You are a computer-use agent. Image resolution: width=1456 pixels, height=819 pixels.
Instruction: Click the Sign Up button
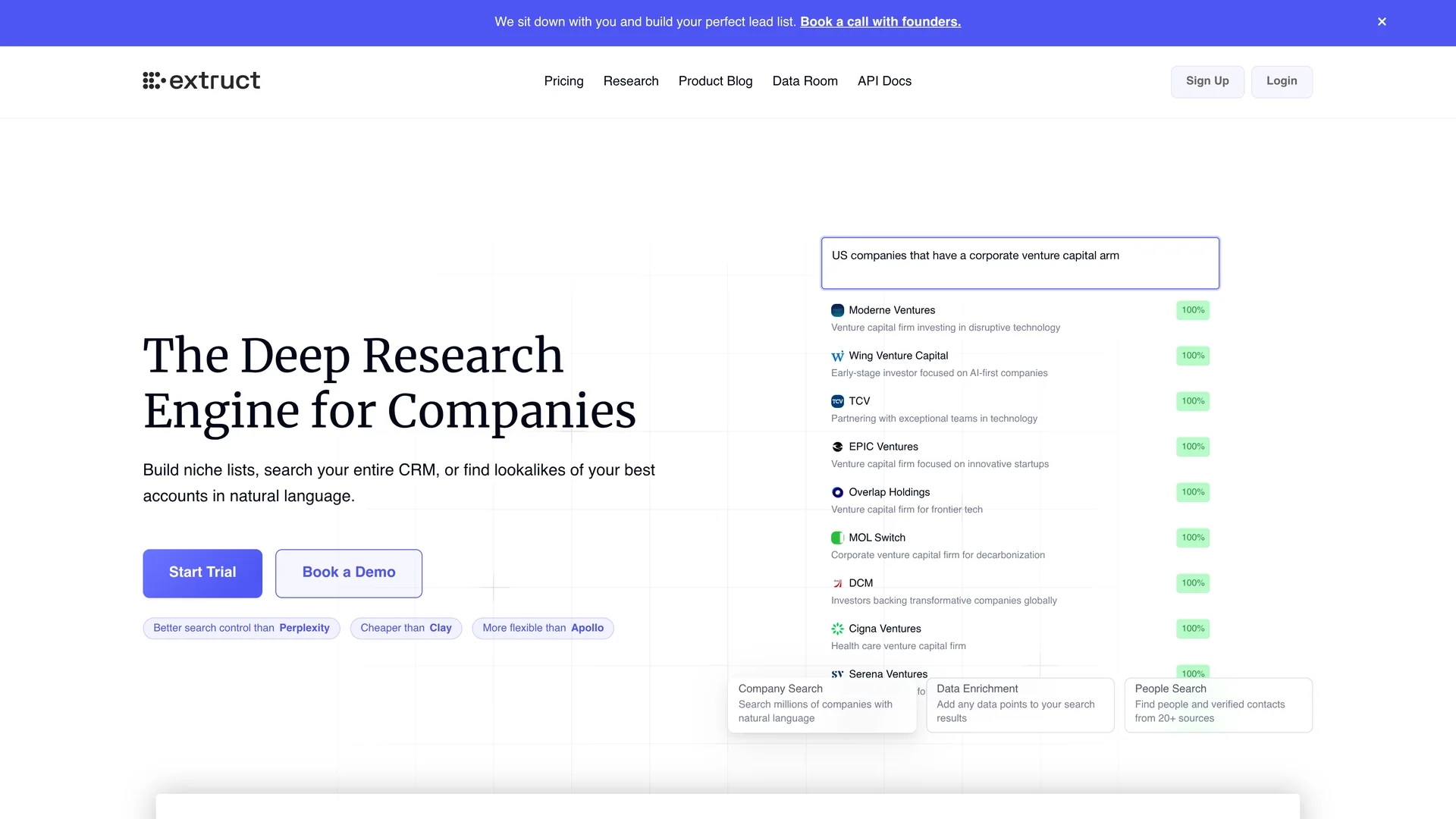1207,81
